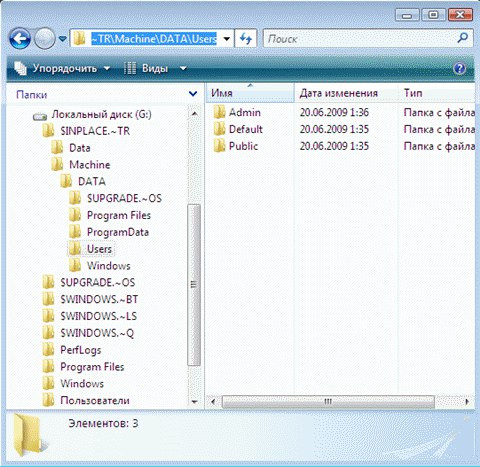Open the Упорядочить dropdown arrow
This screenshot has height=467, width=480.
coord(107,68)
